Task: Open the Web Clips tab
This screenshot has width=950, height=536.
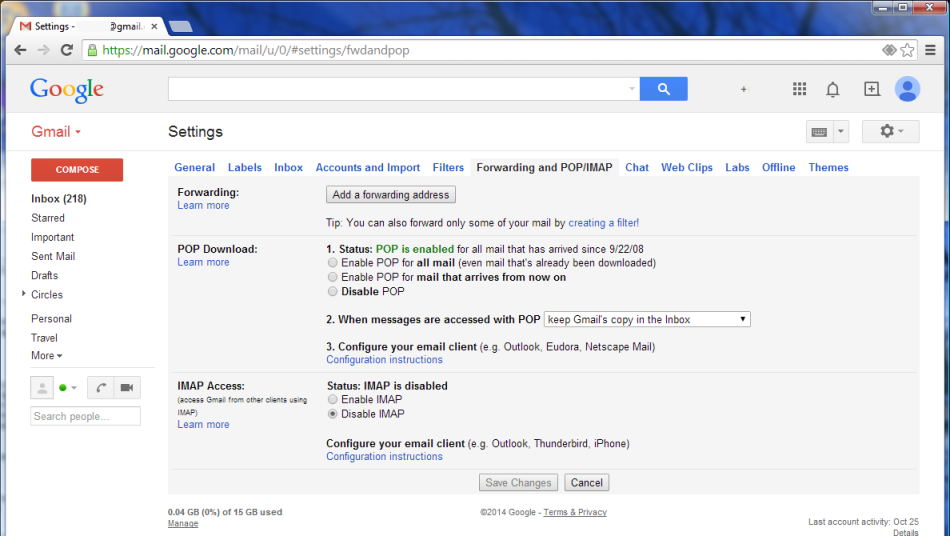Action: (x=686, y=167)
